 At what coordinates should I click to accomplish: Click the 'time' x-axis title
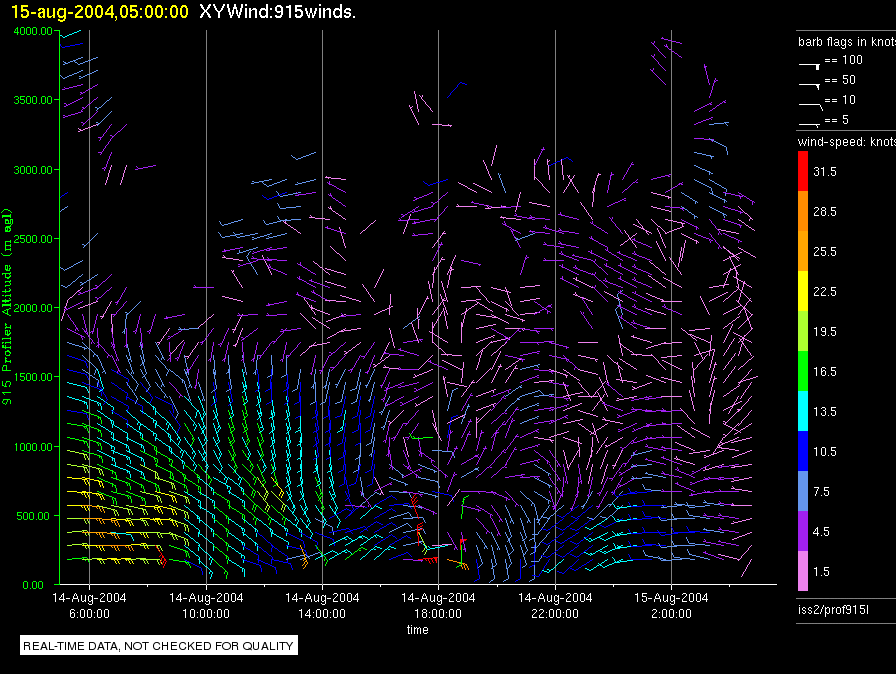[418, 629]
